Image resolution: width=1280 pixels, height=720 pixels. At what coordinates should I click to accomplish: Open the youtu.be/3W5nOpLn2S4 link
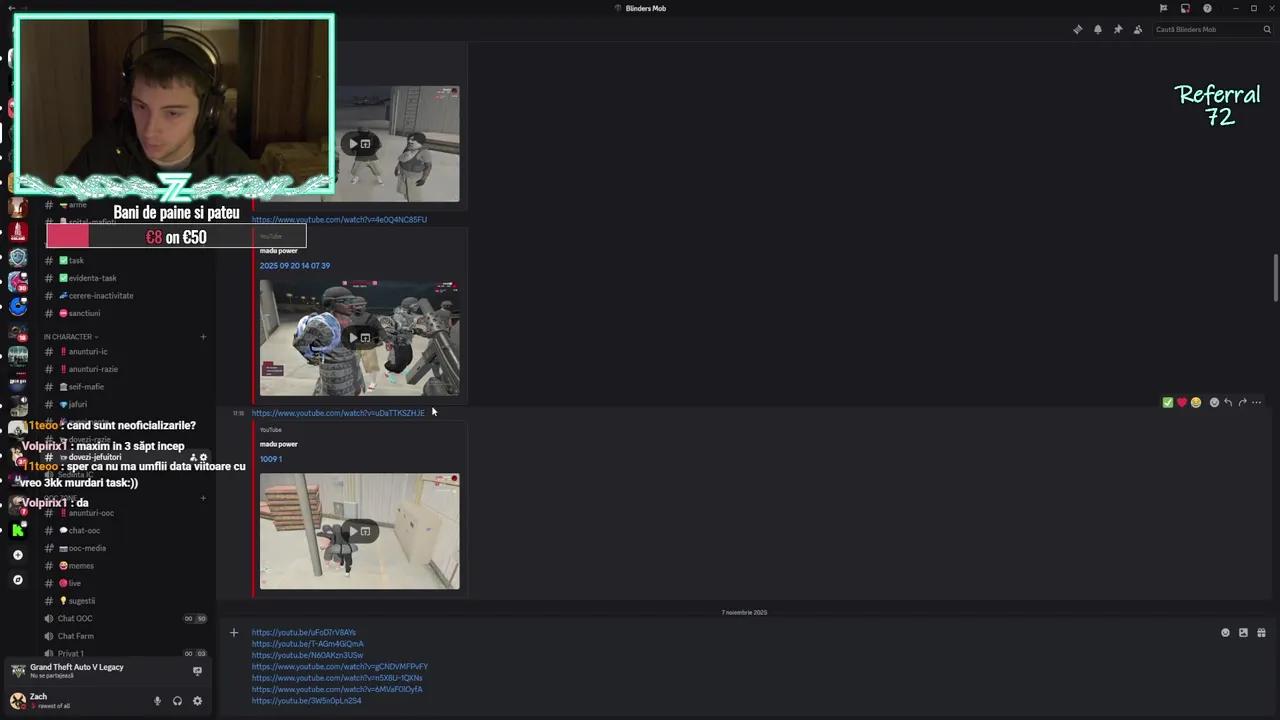tap(306, 700)
